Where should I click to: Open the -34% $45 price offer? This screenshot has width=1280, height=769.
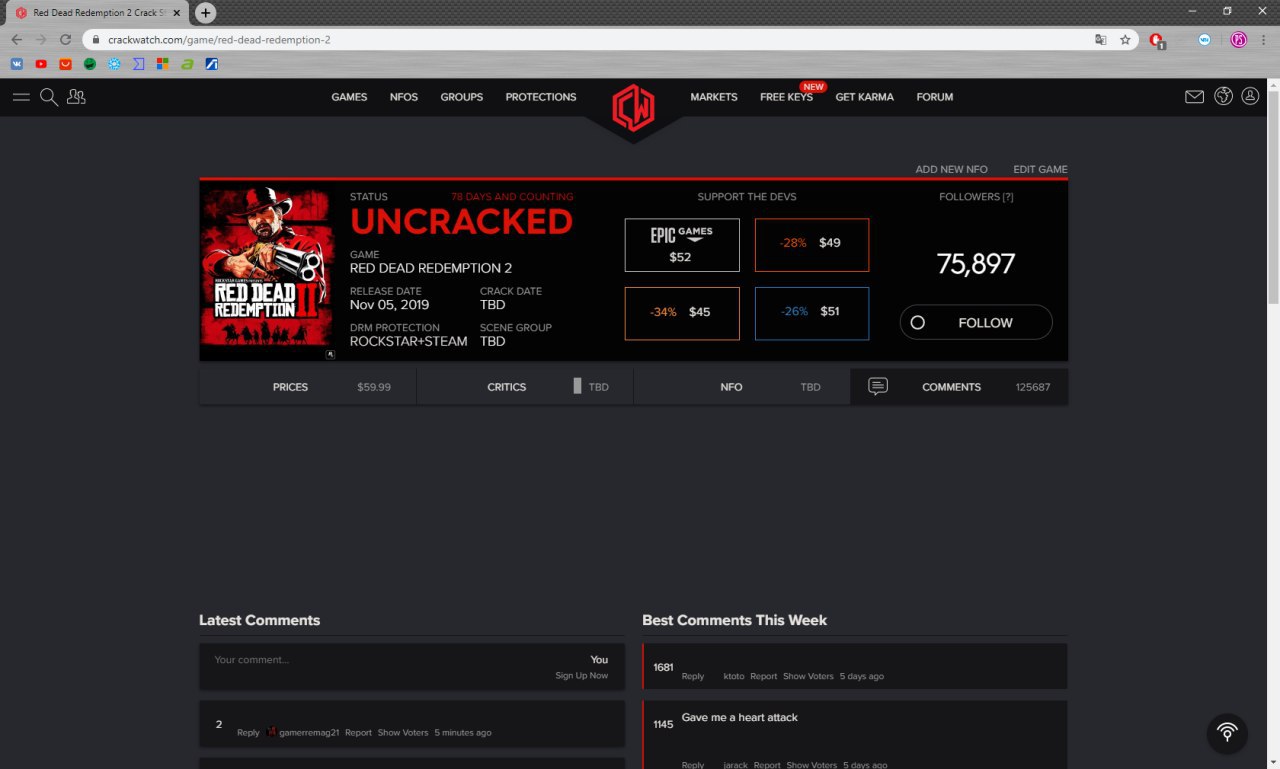tap(682, 313)
